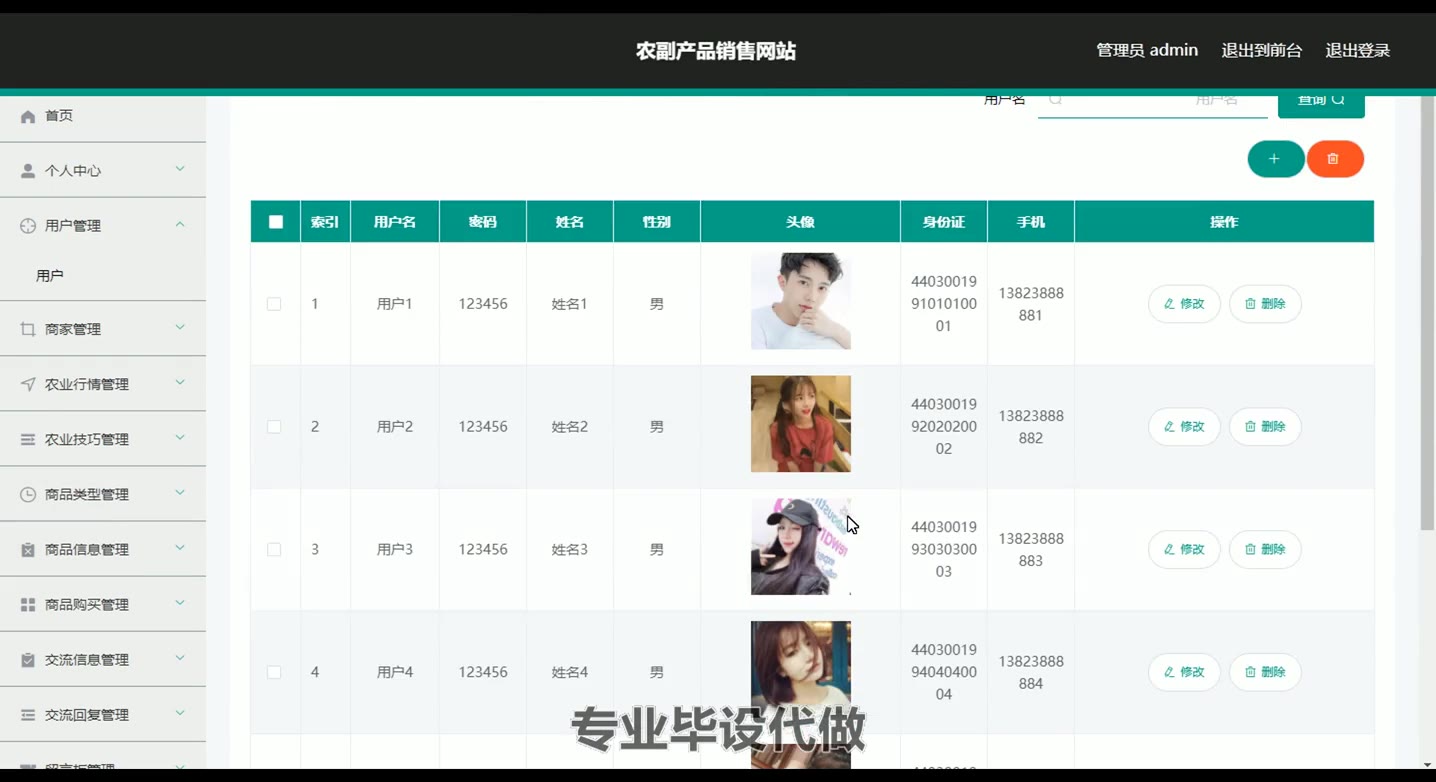Click the 手机 column header
Viewport: 1436px width, 782px height.
coord(1031,222)
